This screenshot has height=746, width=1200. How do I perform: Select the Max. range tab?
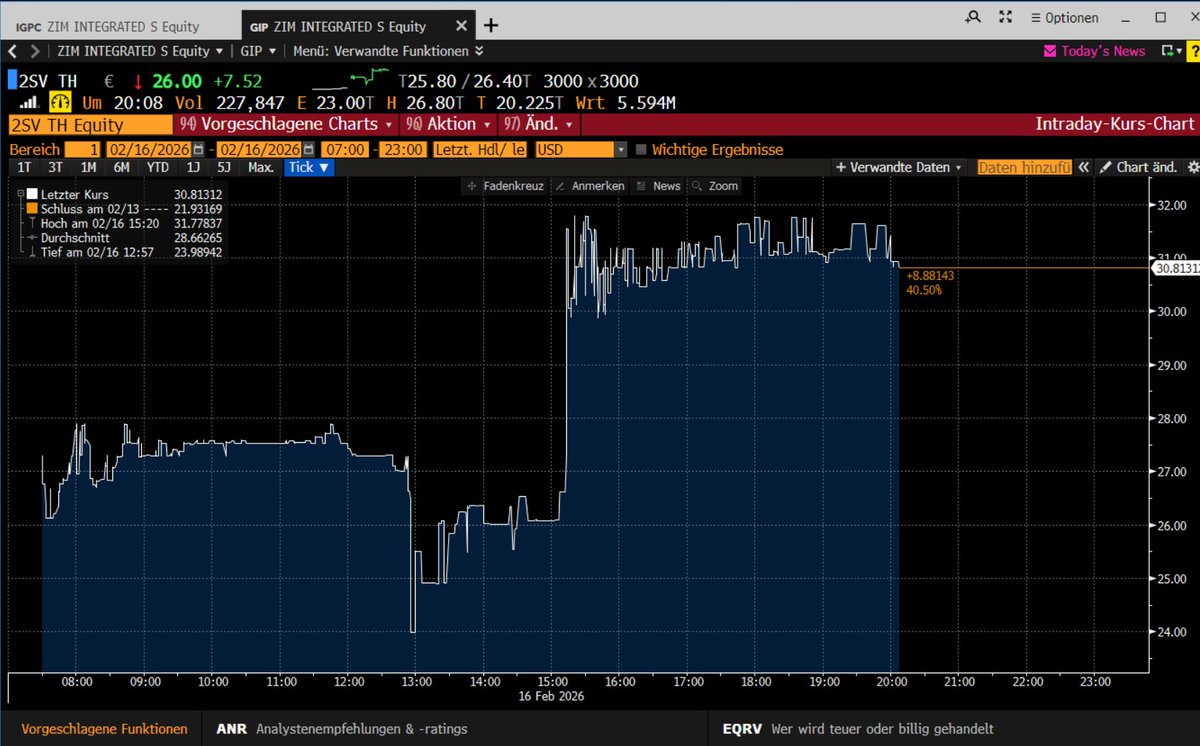point(261,168)
